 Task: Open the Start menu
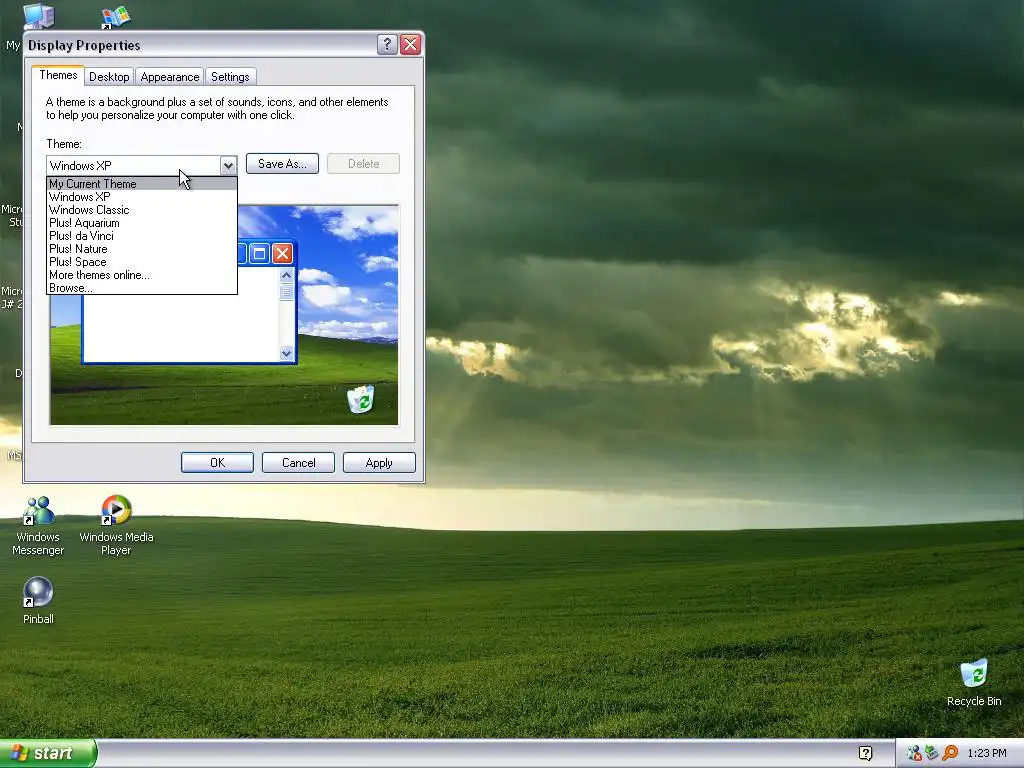click(47, 753)
